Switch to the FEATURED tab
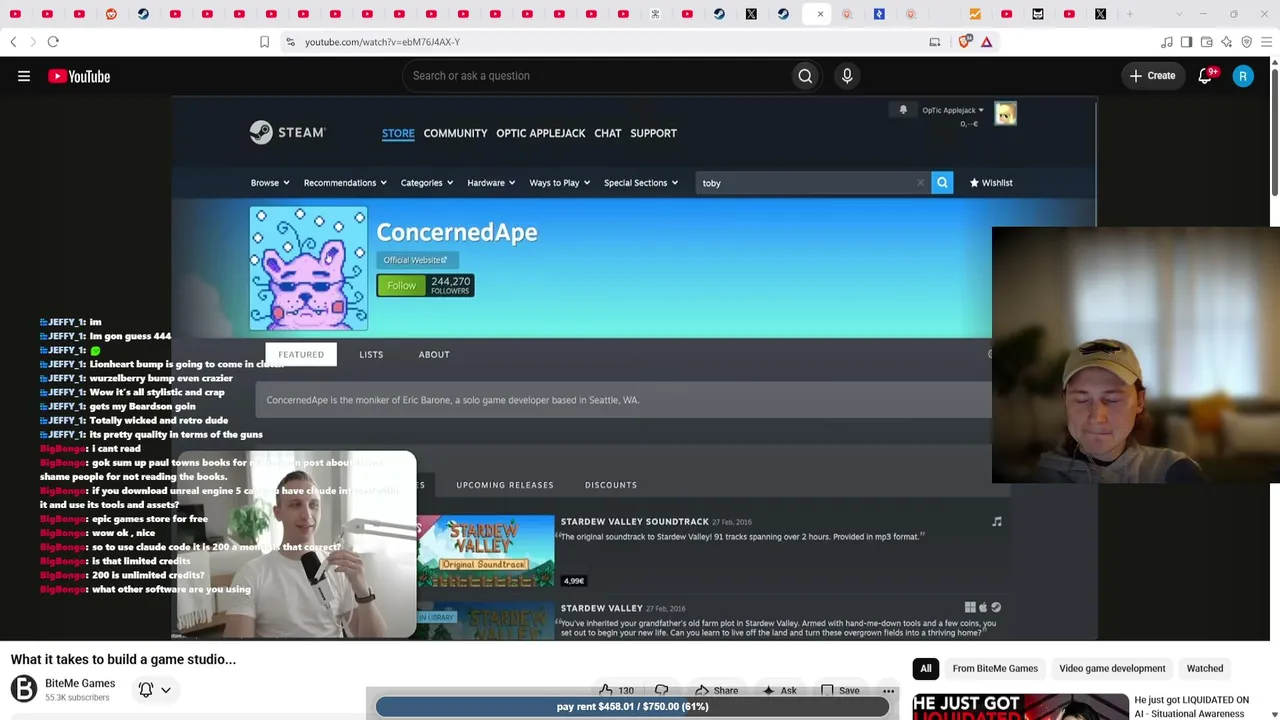This screenshot has width=1280, height=720. pyautogui.click(x=301, y=354)
